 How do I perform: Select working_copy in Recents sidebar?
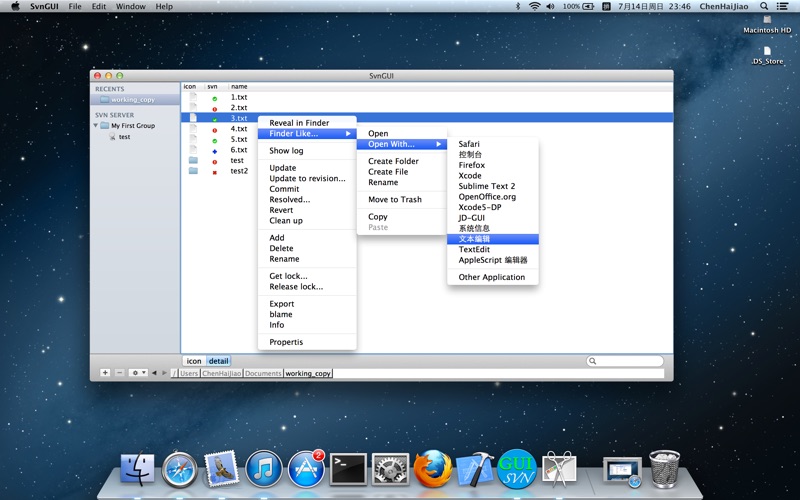click(x=135, y=99)
